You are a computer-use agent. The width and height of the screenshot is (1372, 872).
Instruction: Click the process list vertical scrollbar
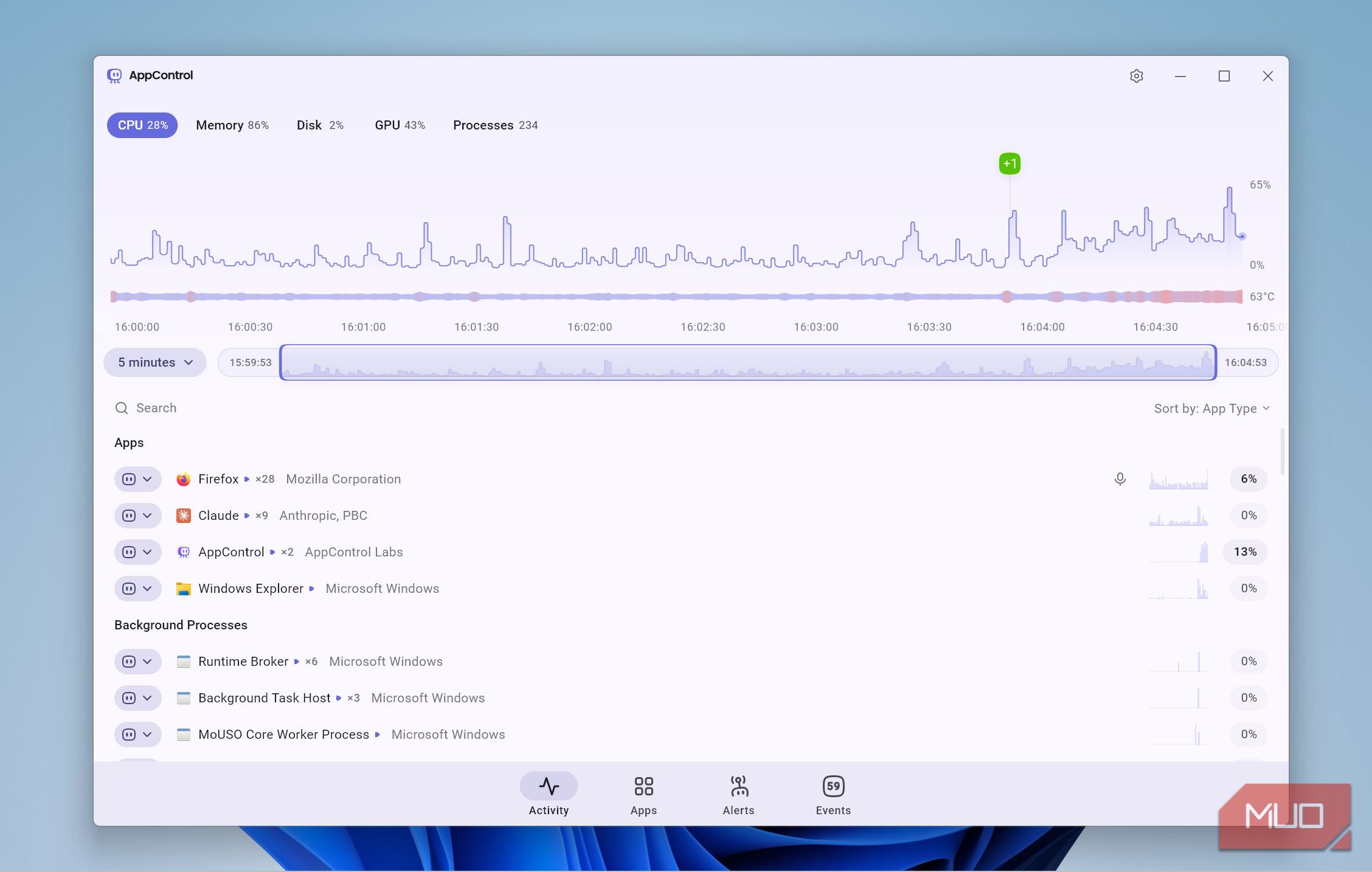coord(1283,452)
